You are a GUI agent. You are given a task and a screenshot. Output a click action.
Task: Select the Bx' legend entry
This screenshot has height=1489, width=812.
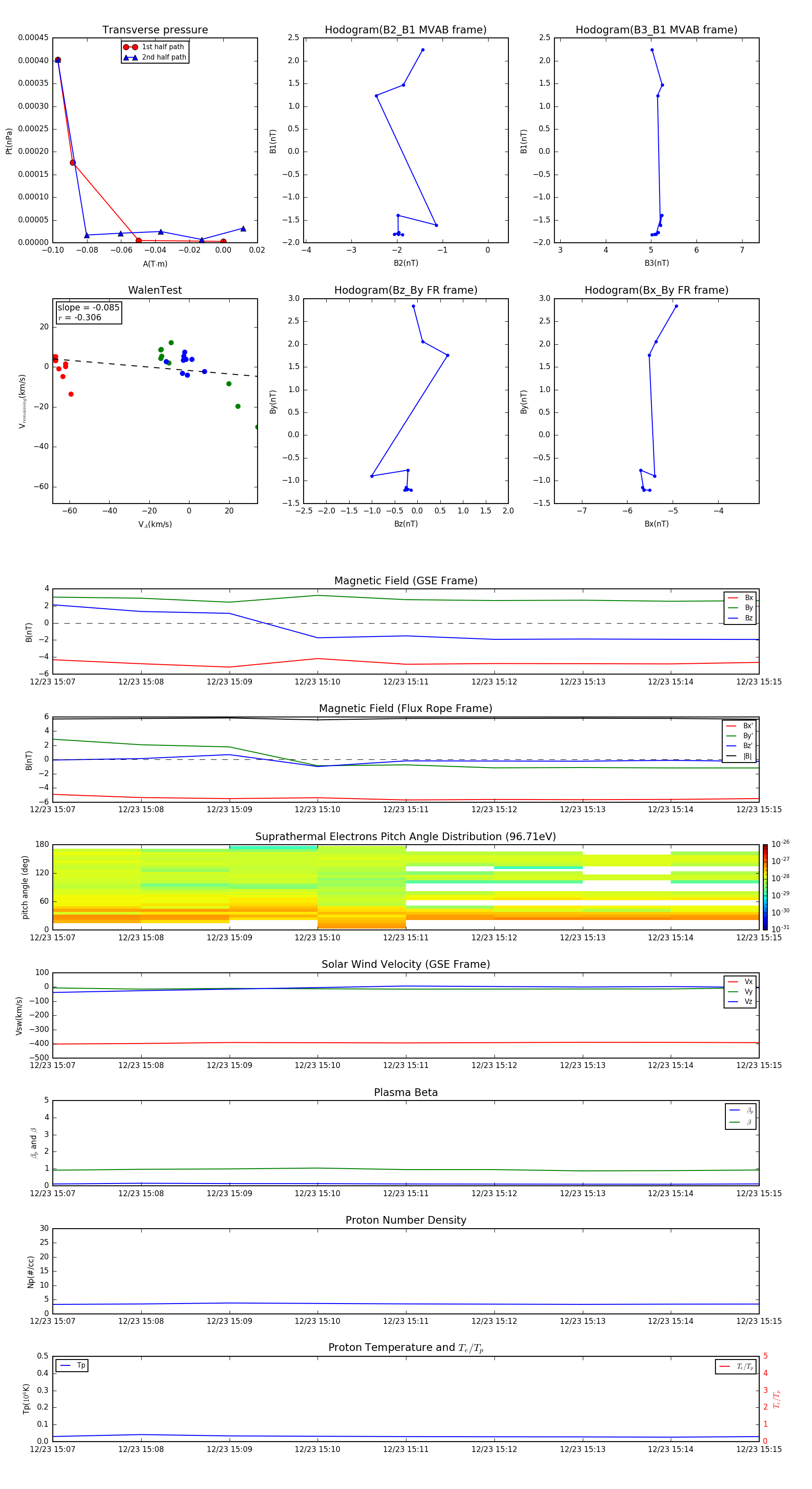point(740,726)
